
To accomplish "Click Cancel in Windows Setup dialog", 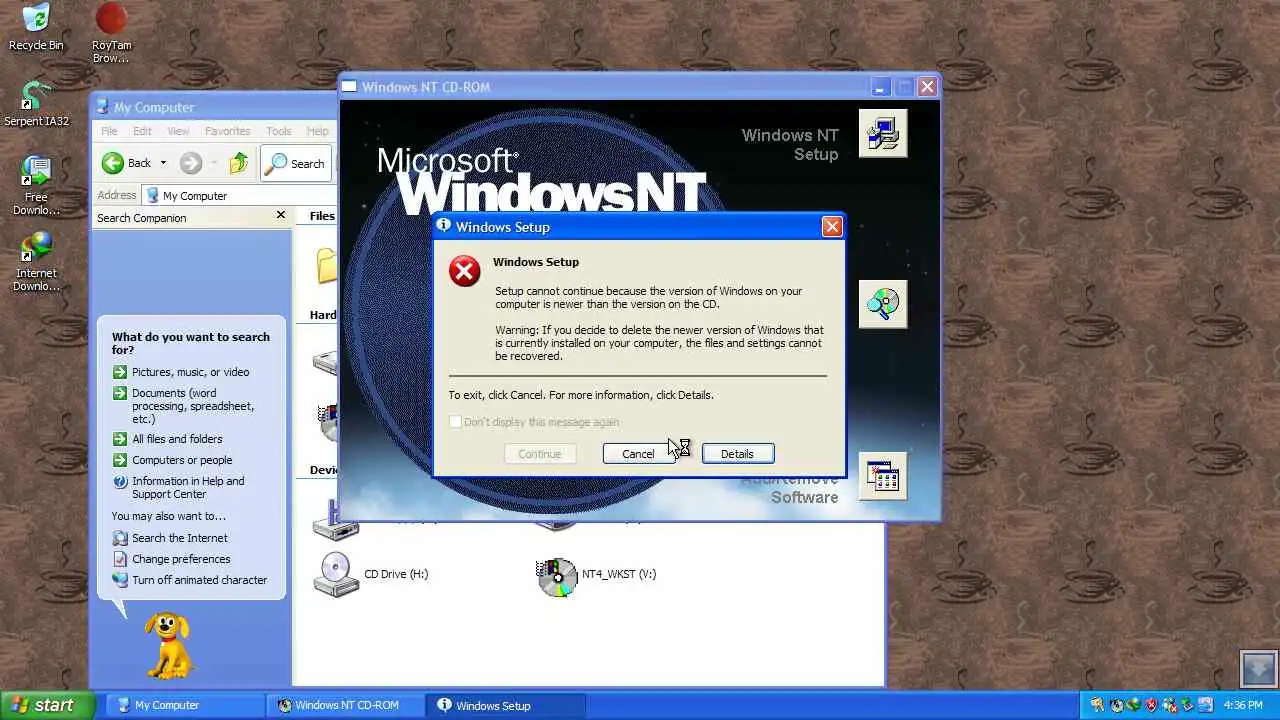I will pos(638,454).
